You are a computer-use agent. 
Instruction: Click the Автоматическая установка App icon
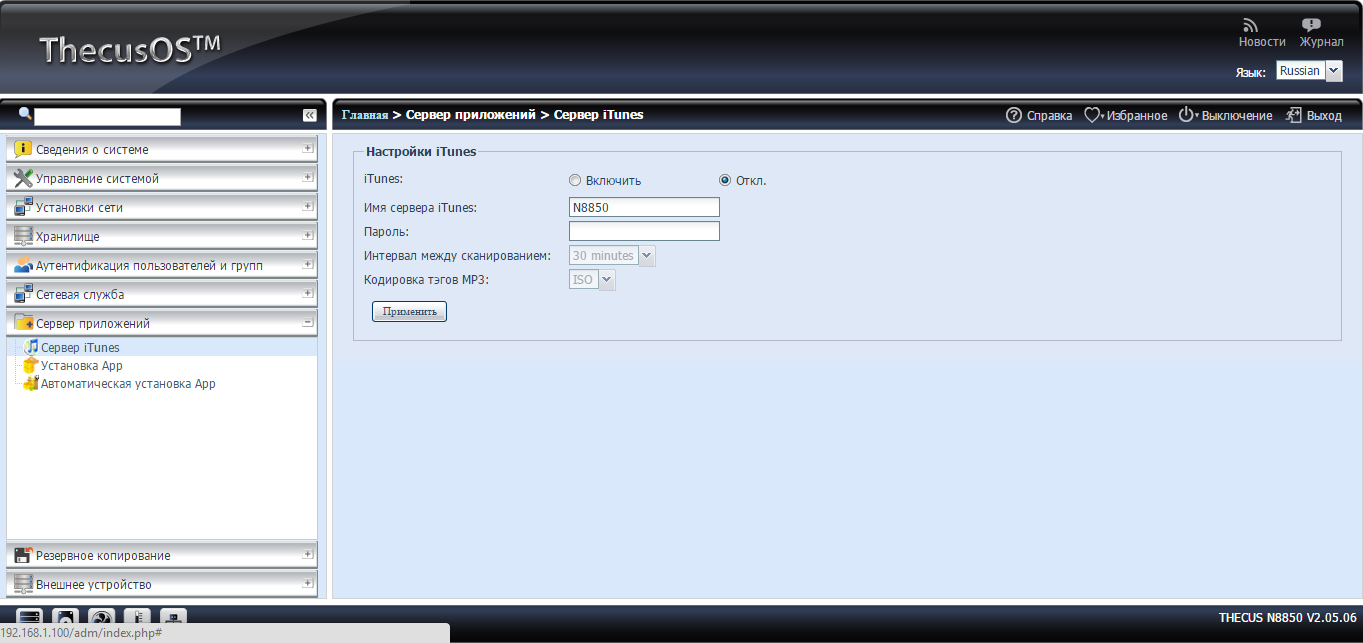coord(31,383)
